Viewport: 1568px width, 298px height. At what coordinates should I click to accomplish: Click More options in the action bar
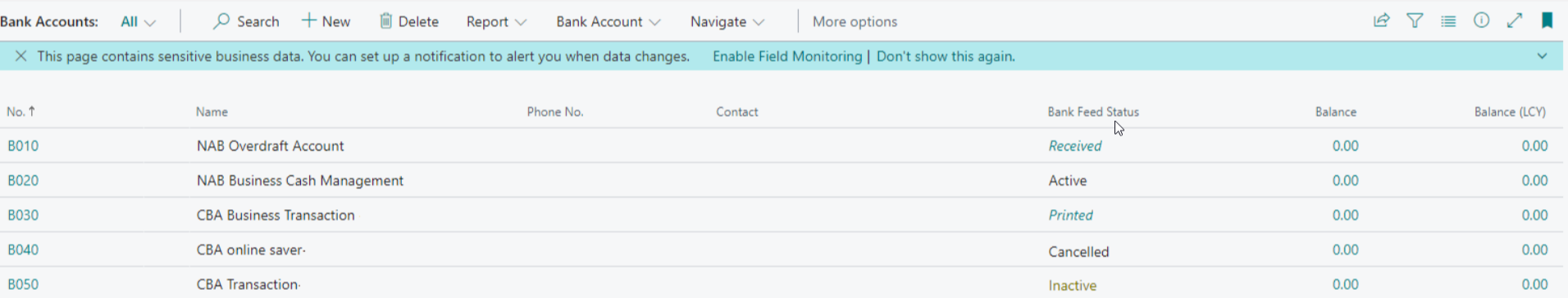[855, 21]
